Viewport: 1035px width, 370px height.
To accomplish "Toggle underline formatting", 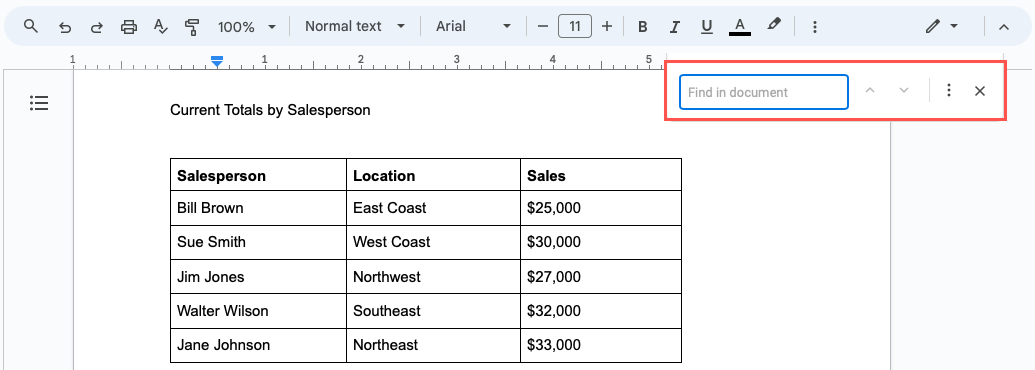I will tap(707, 27).
